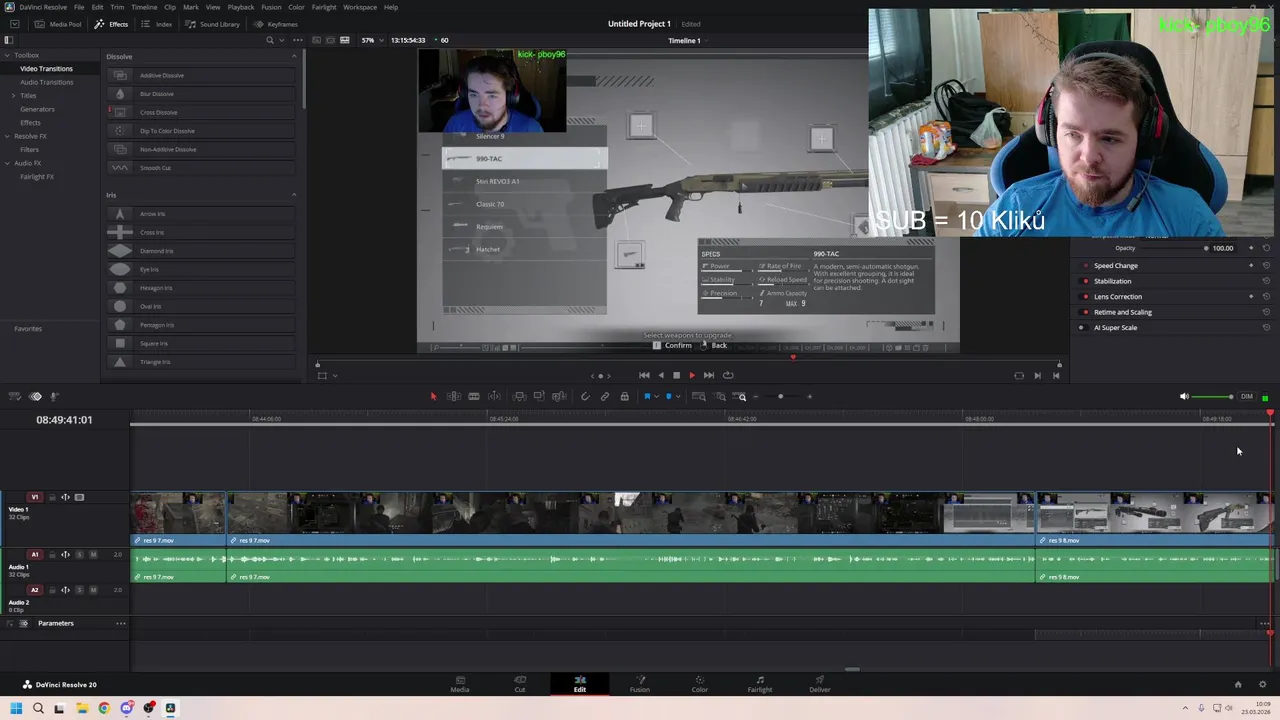
Task: Lock the Video 1 track
Action: tap(52, 497)
